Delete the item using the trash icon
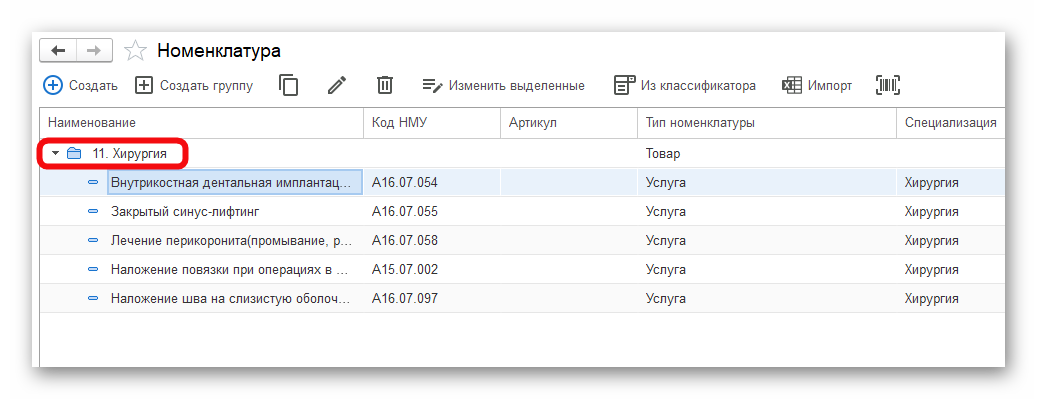The image size is (1037, 399). pos(385,85)
